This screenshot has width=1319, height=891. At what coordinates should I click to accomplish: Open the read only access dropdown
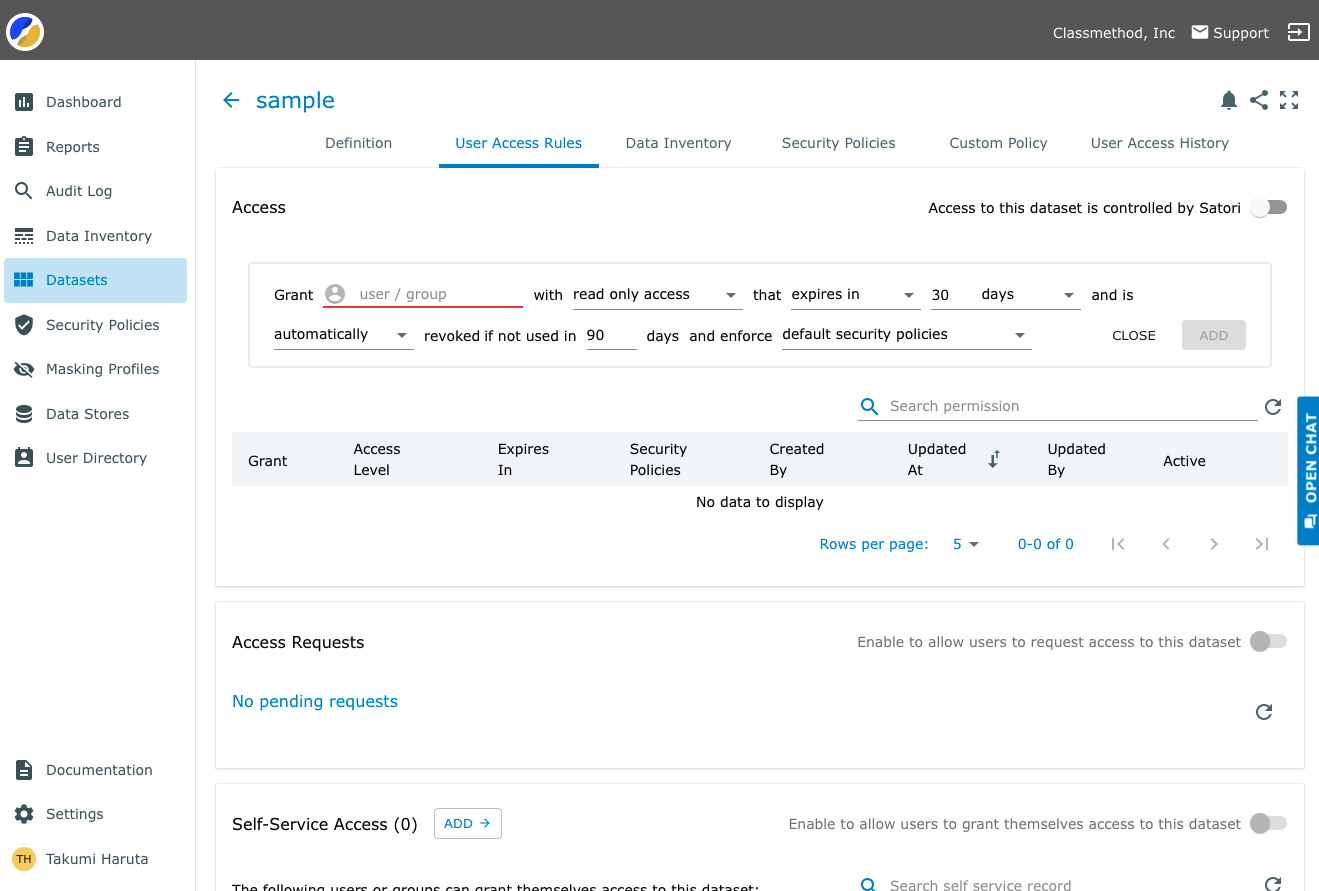pos(729,294)
